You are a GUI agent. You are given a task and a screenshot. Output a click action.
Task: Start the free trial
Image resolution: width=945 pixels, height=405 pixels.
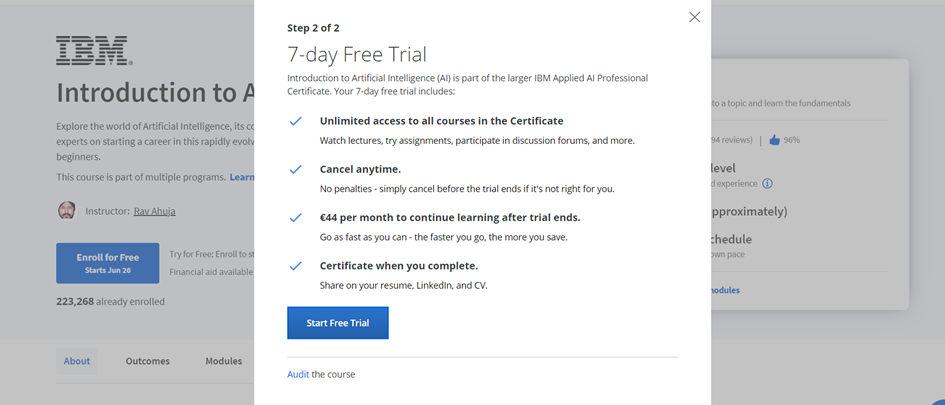(338, 323)
